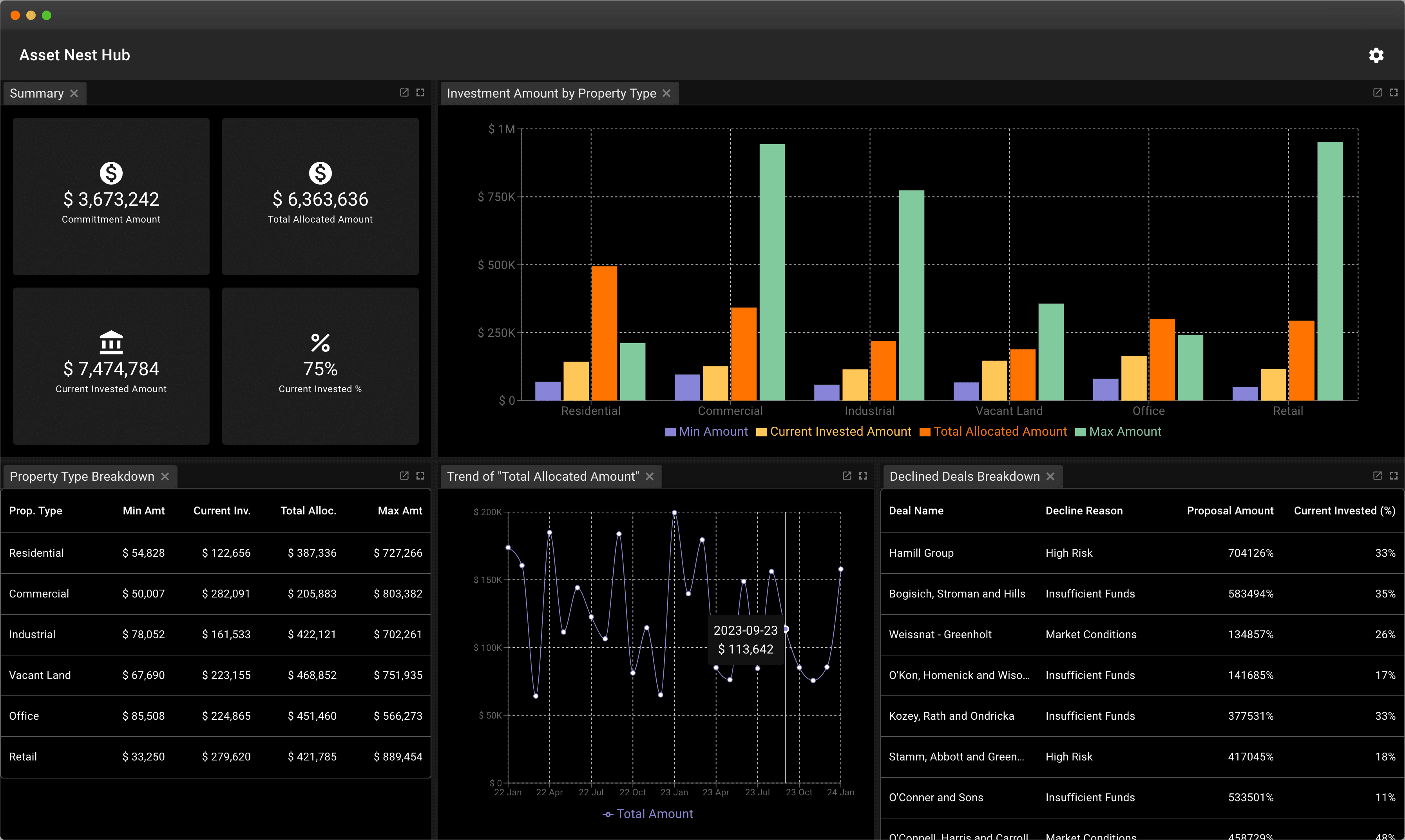Fullscreen the Declined Deals Breakdown panel
This screenshot has width=1405, height=840.
pos(1394,476)
